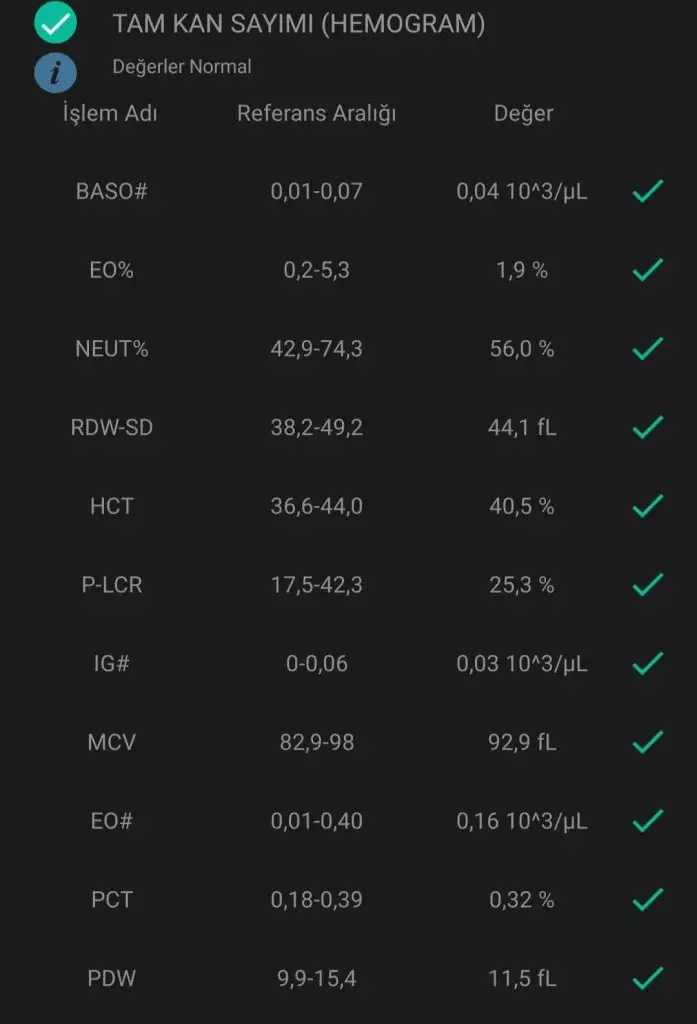
Task: Tap the checkmark in the IG# row
Action: click(x=648, y=663)
